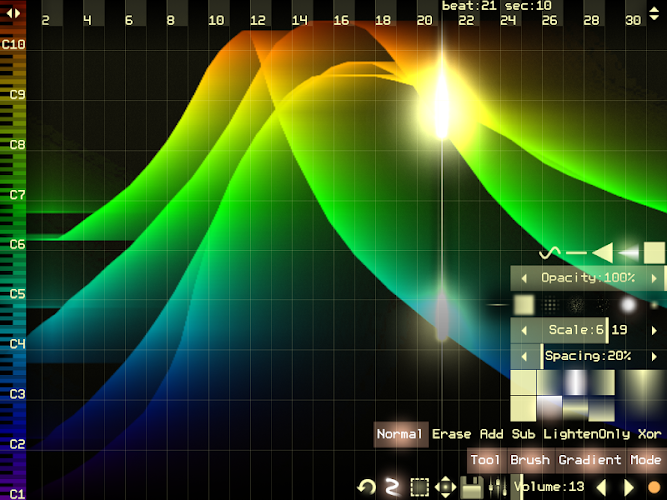Click the undo arrow icon

367,487
